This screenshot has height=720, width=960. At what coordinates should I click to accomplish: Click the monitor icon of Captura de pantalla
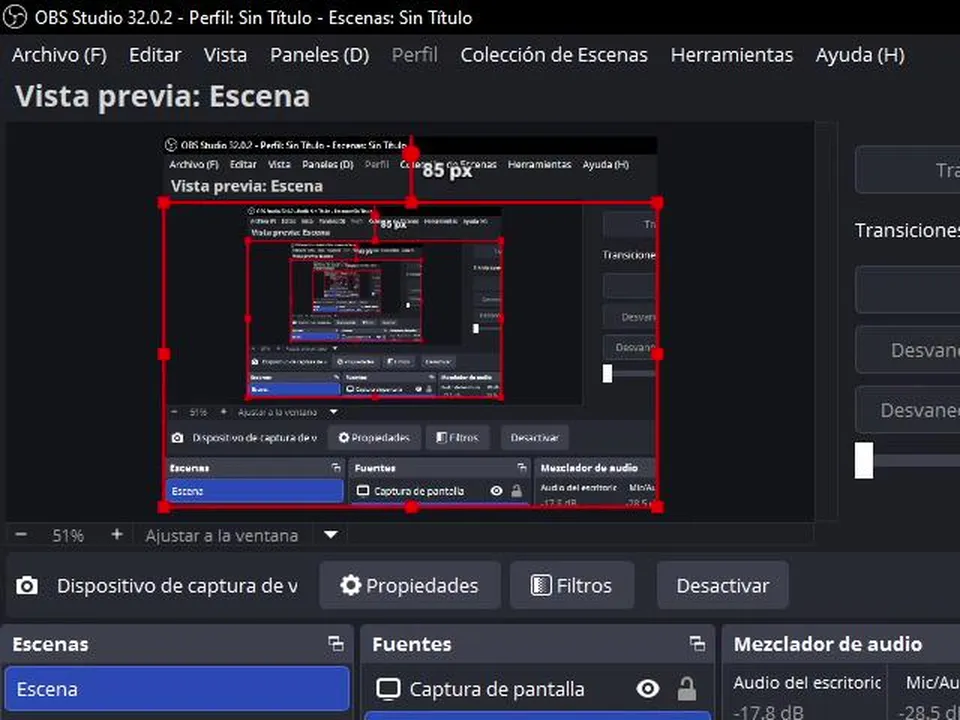(x=388, y=689)
